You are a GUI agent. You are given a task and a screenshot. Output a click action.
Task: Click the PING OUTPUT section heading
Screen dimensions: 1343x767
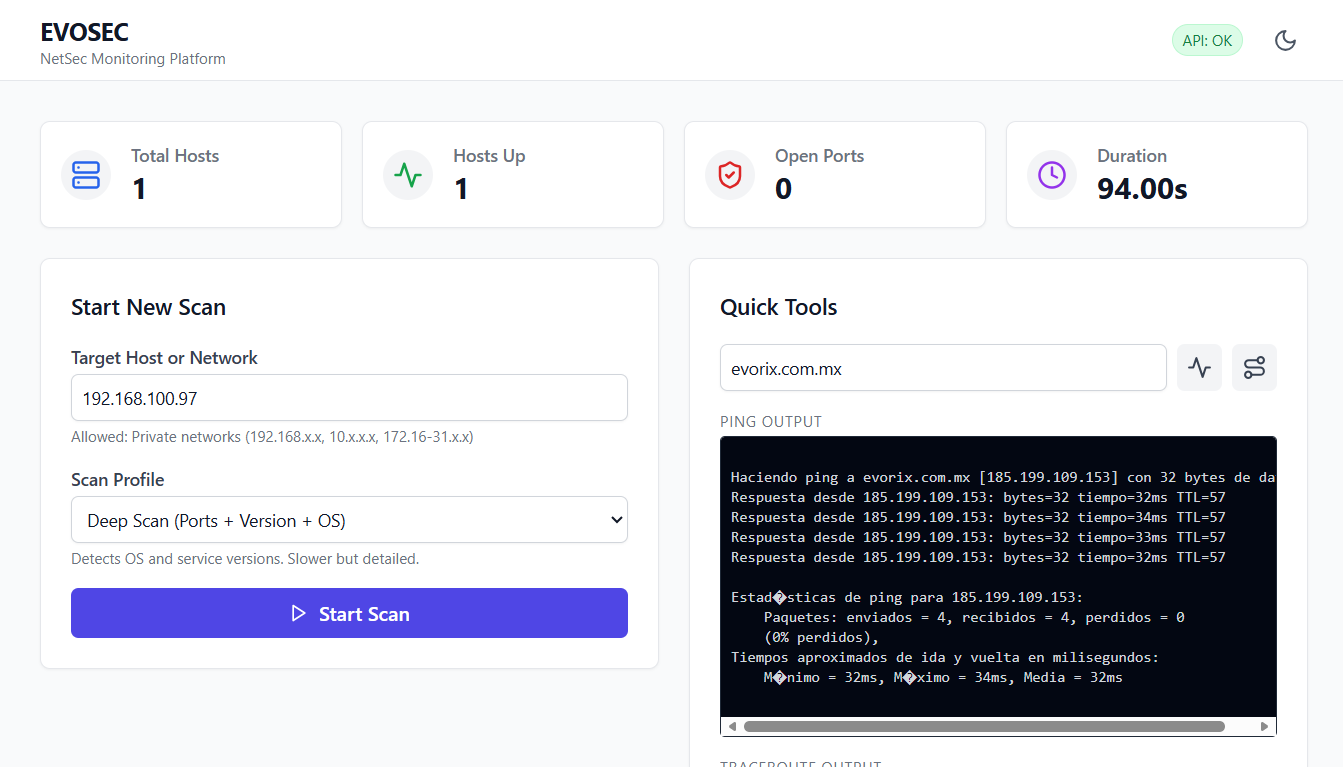(770, 421)
